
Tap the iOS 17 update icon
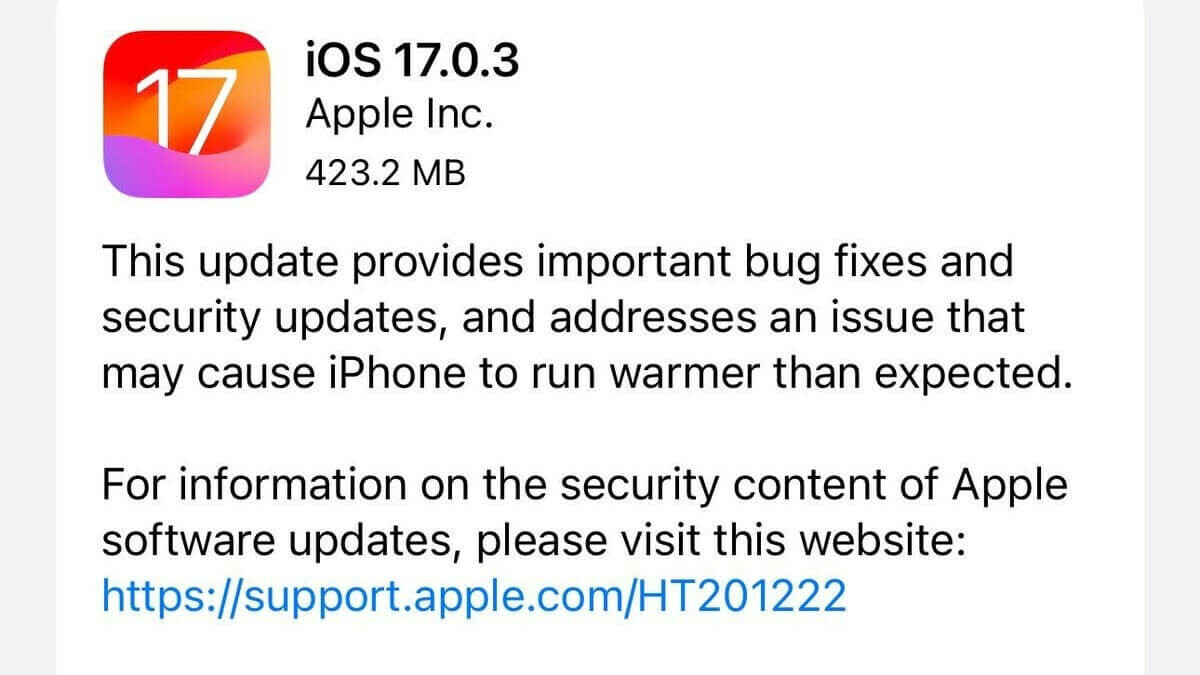pos(187,112)
